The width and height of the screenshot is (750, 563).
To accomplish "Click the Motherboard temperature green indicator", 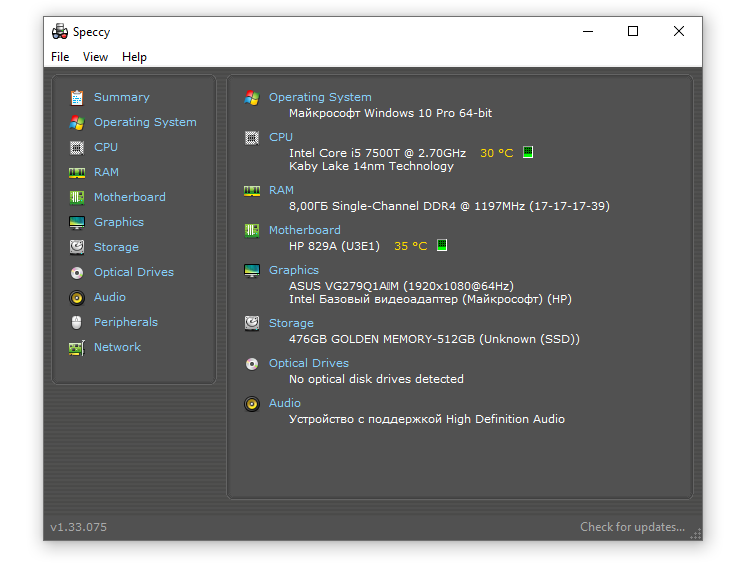I will (x=442, y=245).
